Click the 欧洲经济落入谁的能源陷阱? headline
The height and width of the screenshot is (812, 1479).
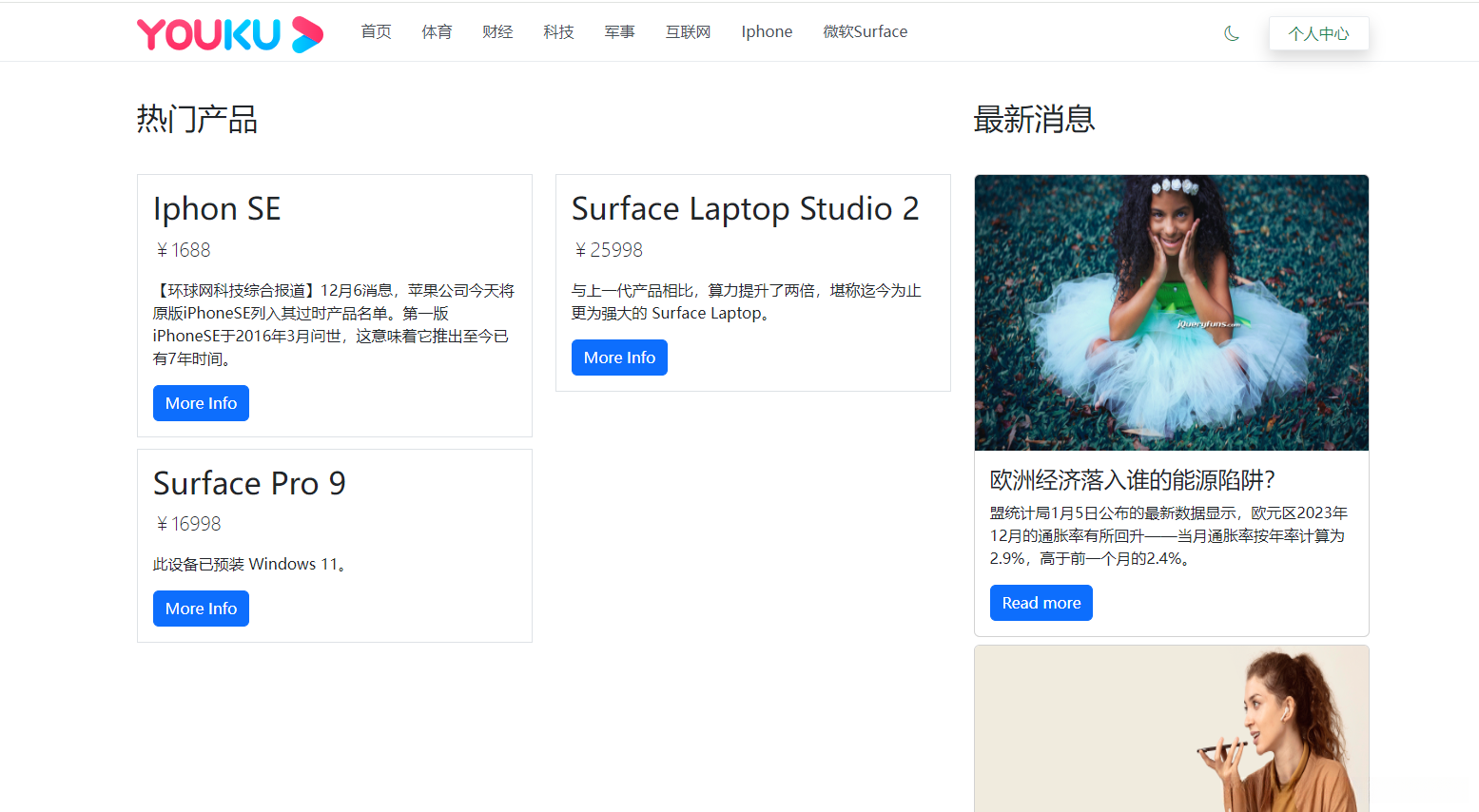point(1133,480)
